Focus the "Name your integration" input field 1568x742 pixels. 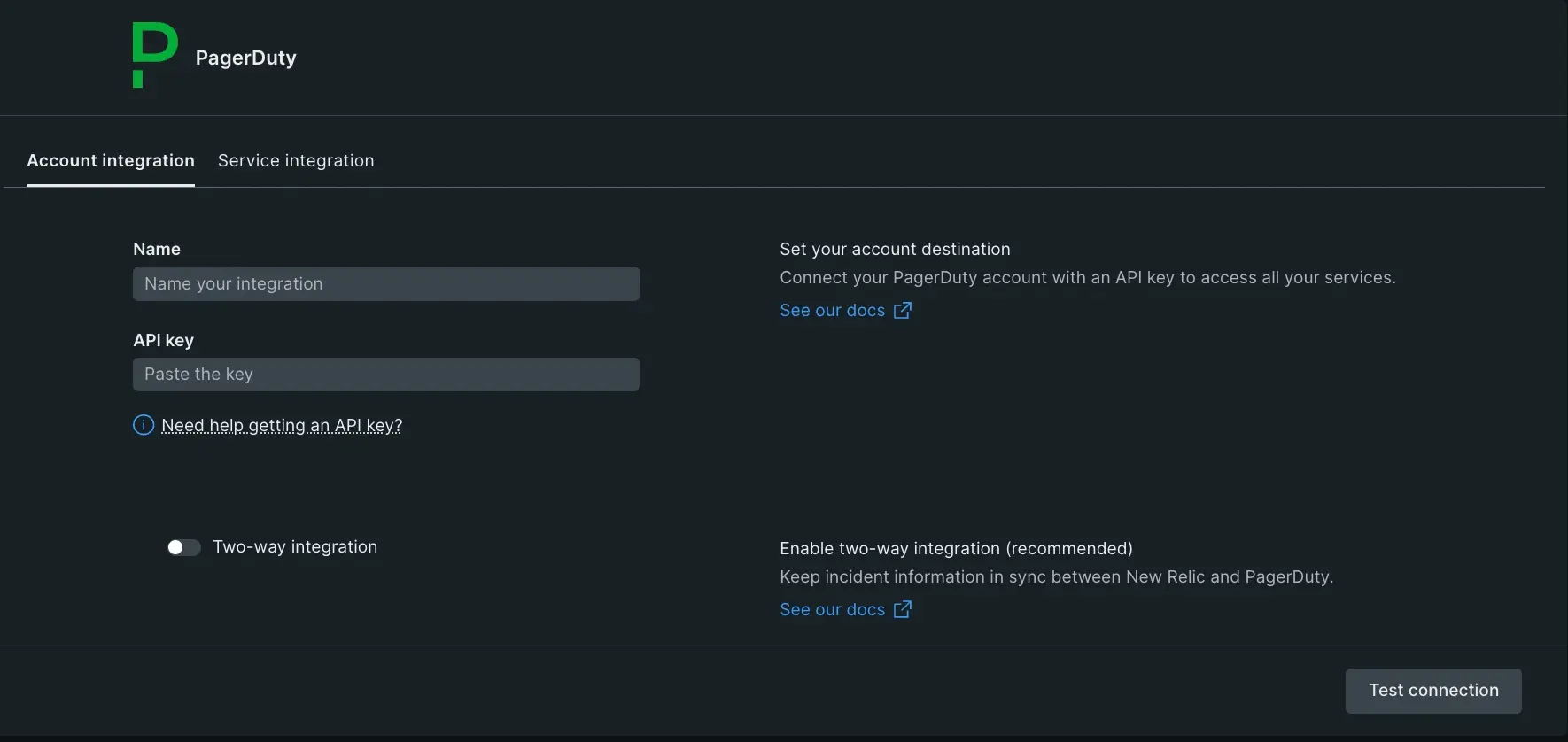[385, 284]
